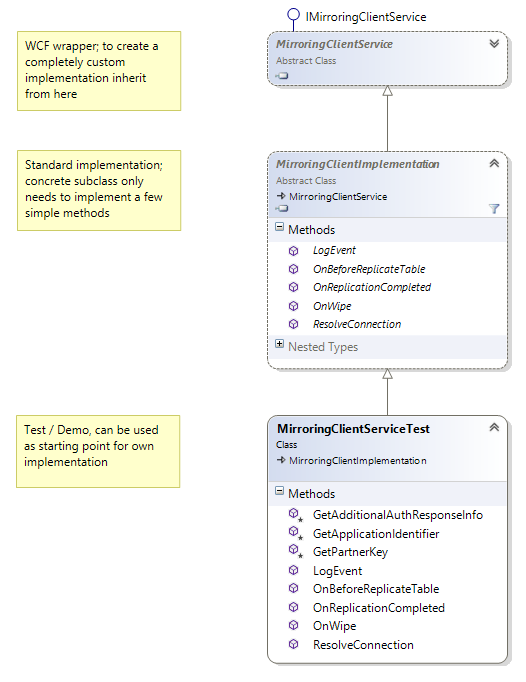Image resolution: width=526 pixels, height=682 pixels.
Task: Click the MirroringClientServiceTest class title
Action: pyautogui.click(x=353, y=429)
